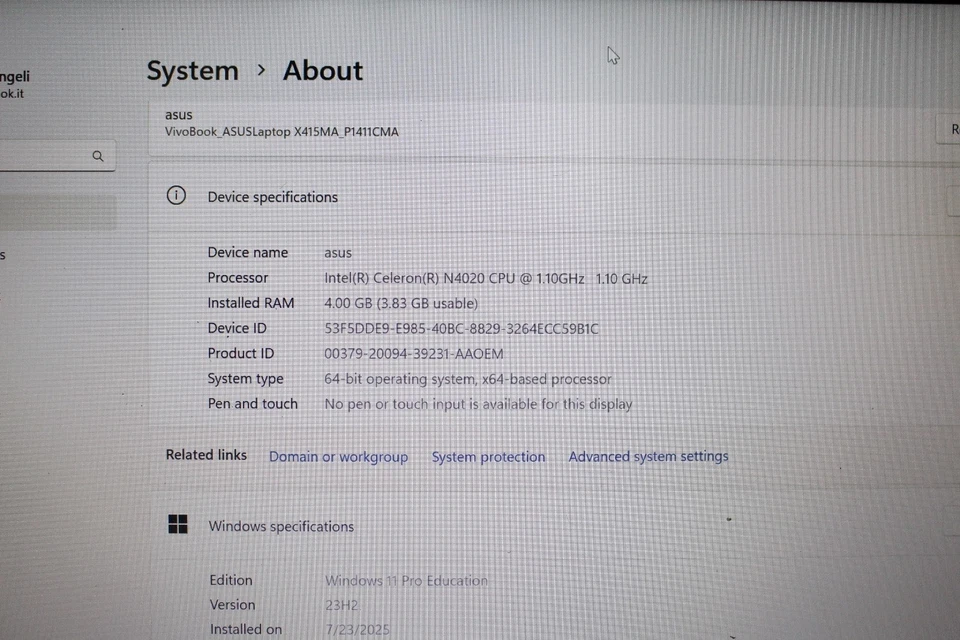Click the 23H2 version value
The width and height of the screenshot is (960, 640).
pyautogui.click(x=342, y=605)
